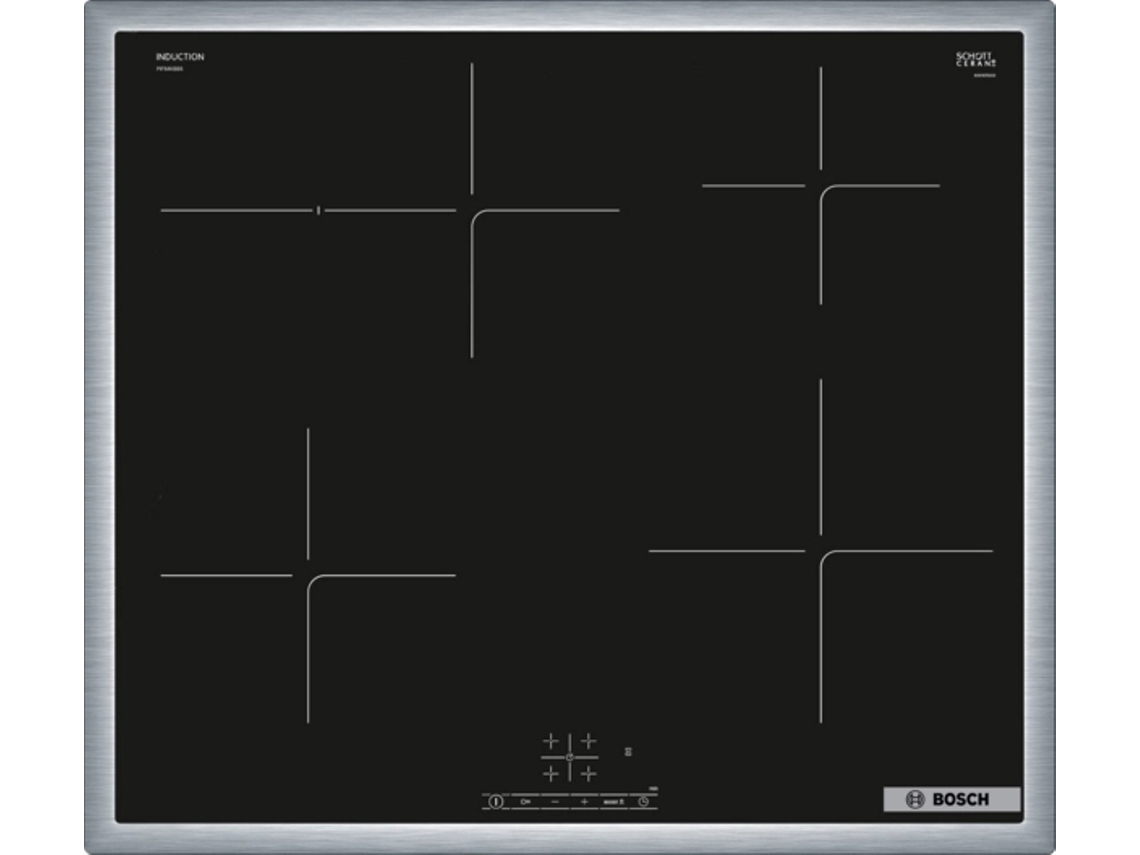Select the rear-right zone plus in selector

pyautogui.click(x=588, y=741)
